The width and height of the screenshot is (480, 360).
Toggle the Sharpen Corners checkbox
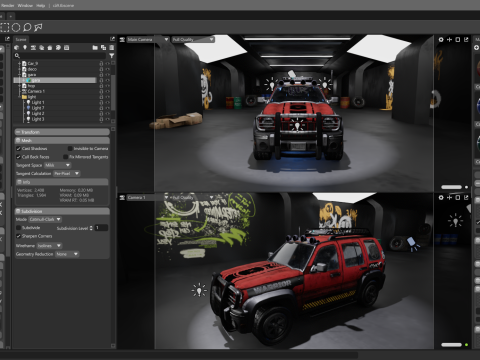pos(18,236)
